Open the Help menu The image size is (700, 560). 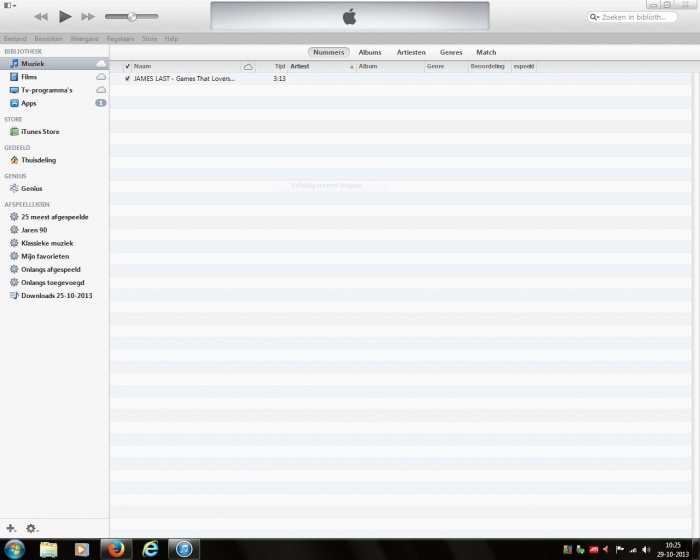pos(171,39)
